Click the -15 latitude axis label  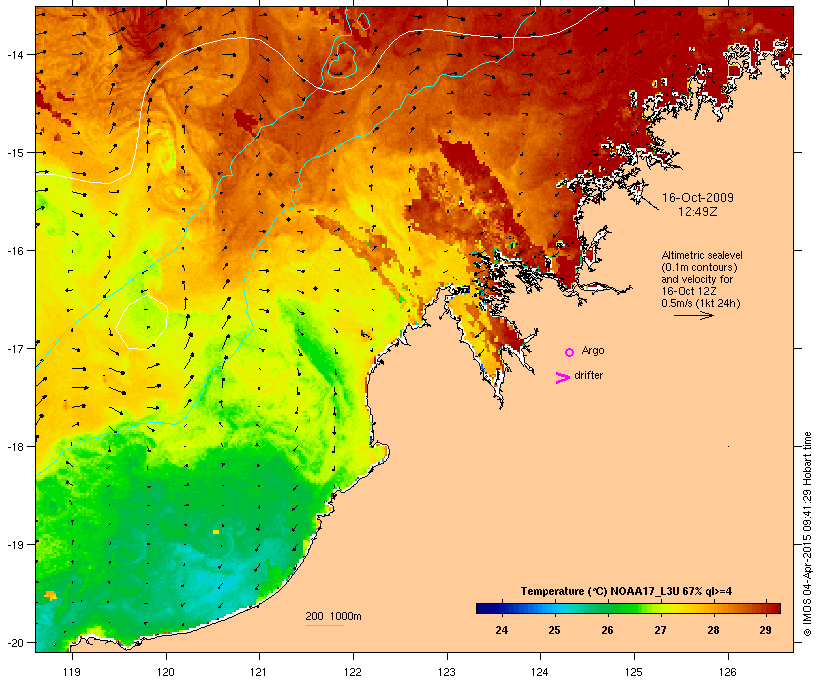tap(14, 153)
